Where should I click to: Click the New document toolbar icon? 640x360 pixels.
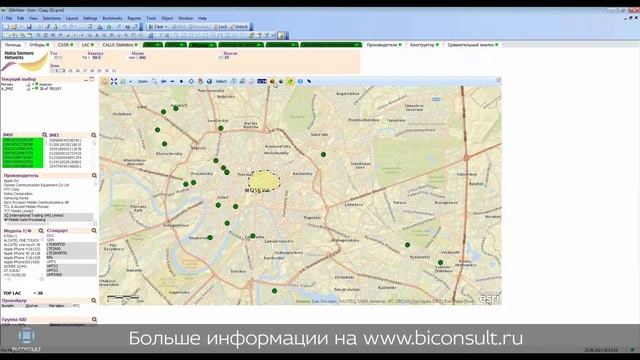pos(7,27)
